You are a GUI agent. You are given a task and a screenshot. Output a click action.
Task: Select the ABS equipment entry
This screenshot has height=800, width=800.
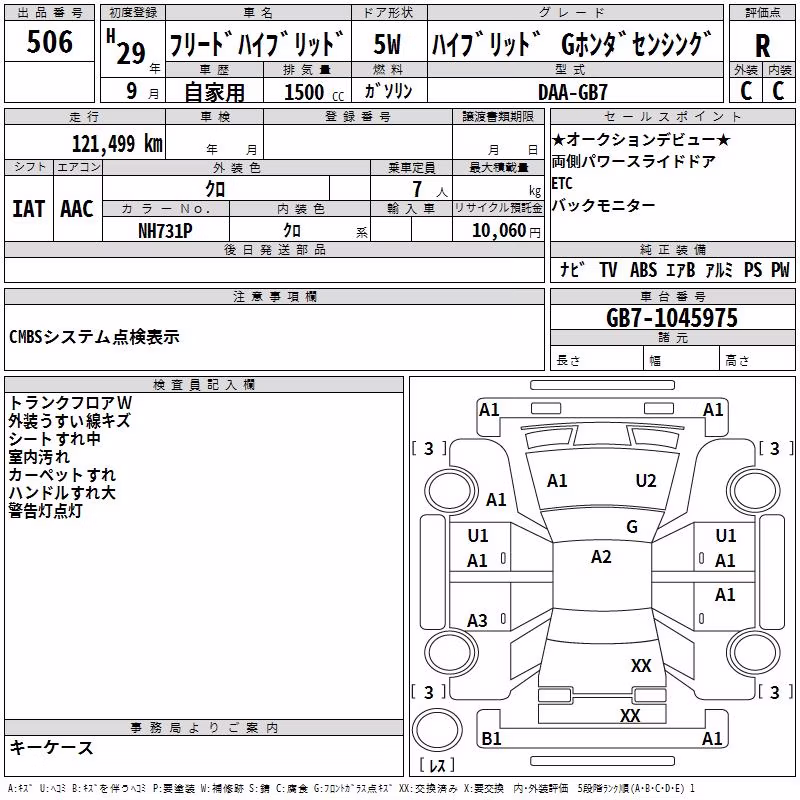643,269
